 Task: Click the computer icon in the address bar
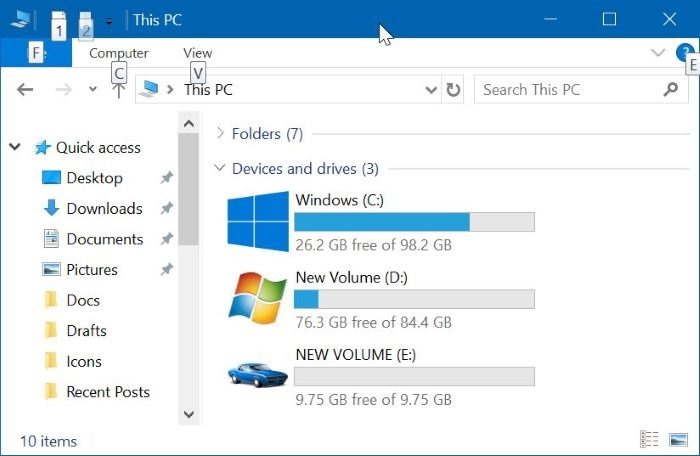point(149,89)
